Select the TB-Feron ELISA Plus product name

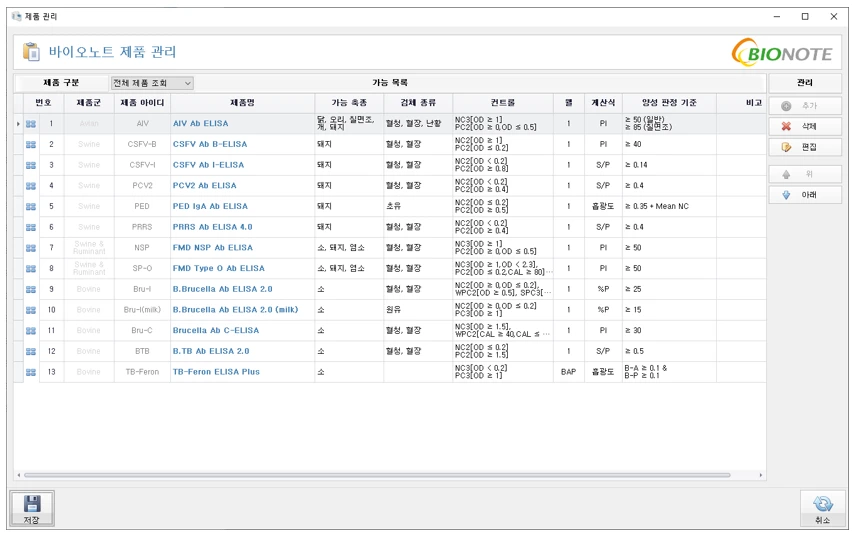(216, 373)
